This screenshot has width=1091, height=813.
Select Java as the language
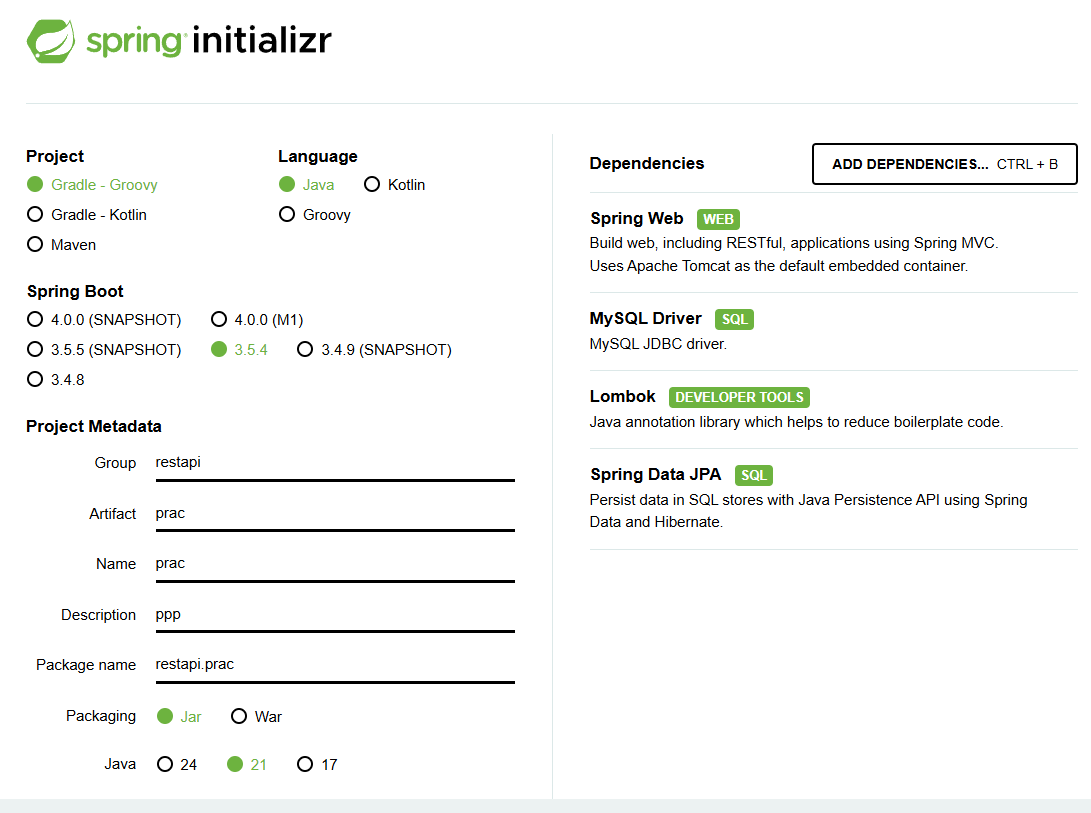point(306,184)
